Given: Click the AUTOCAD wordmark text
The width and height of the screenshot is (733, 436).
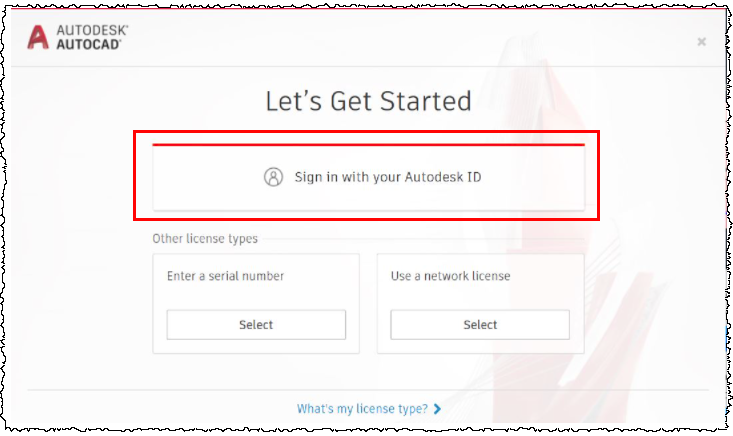Looking at the screenshot, I should [x=88, y=44].
